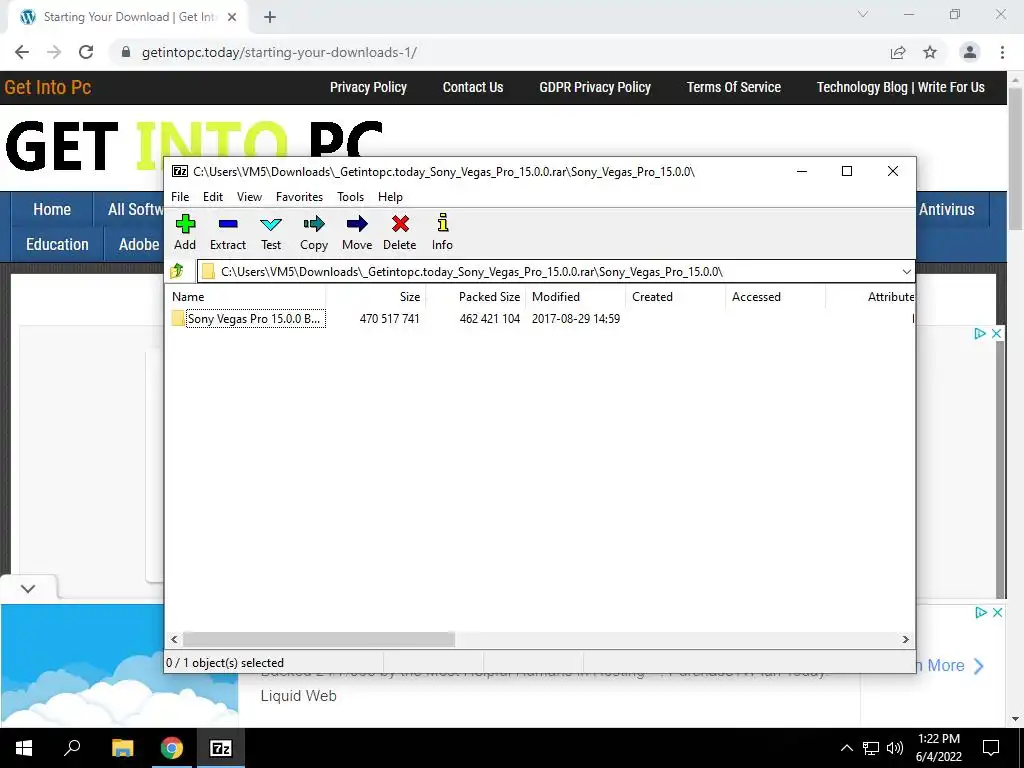Screen dimensions: 1024x768
Task: Click the Chrome address bar URL
Action: coord(280,52)
